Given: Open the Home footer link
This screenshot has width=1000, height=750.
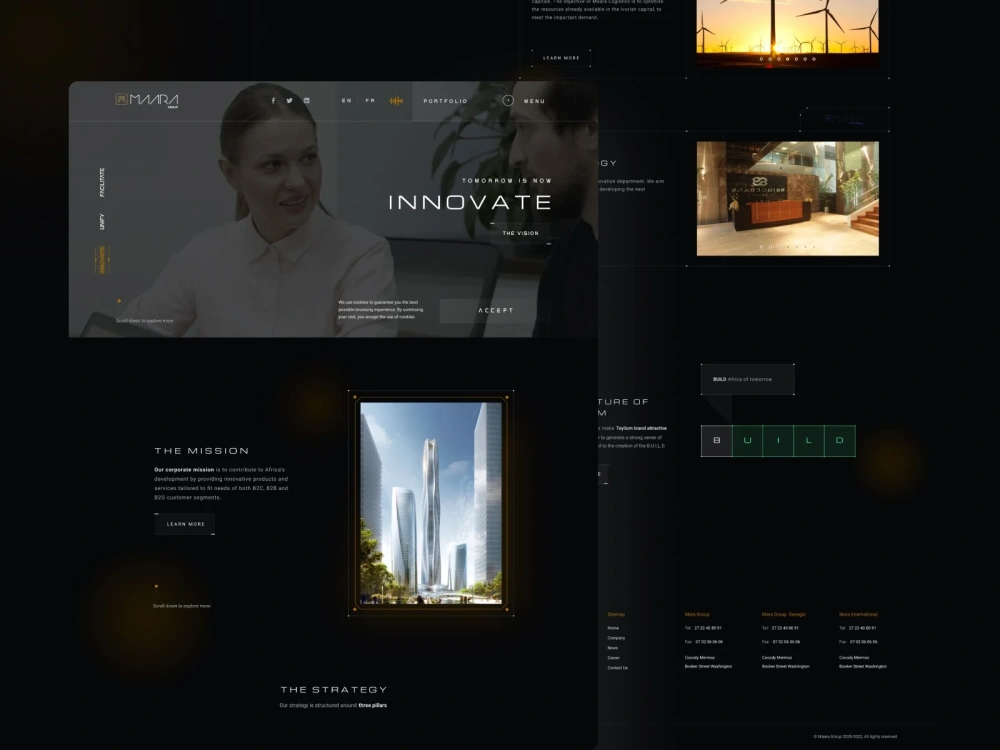Looking at the screenshot, I should click(x=614, y=628).
